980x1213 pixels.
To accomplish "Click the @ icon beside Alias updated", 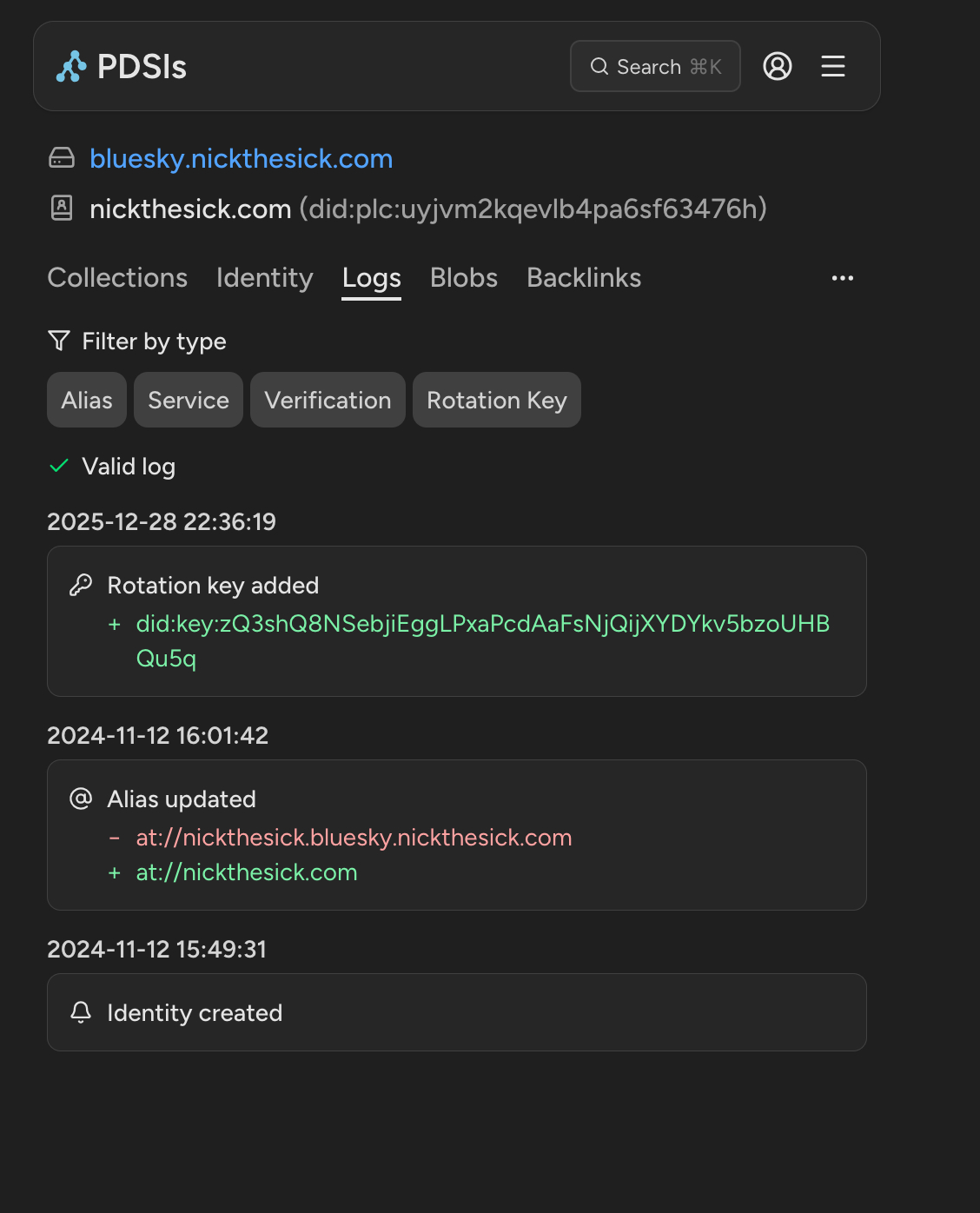I will (81, 799).
